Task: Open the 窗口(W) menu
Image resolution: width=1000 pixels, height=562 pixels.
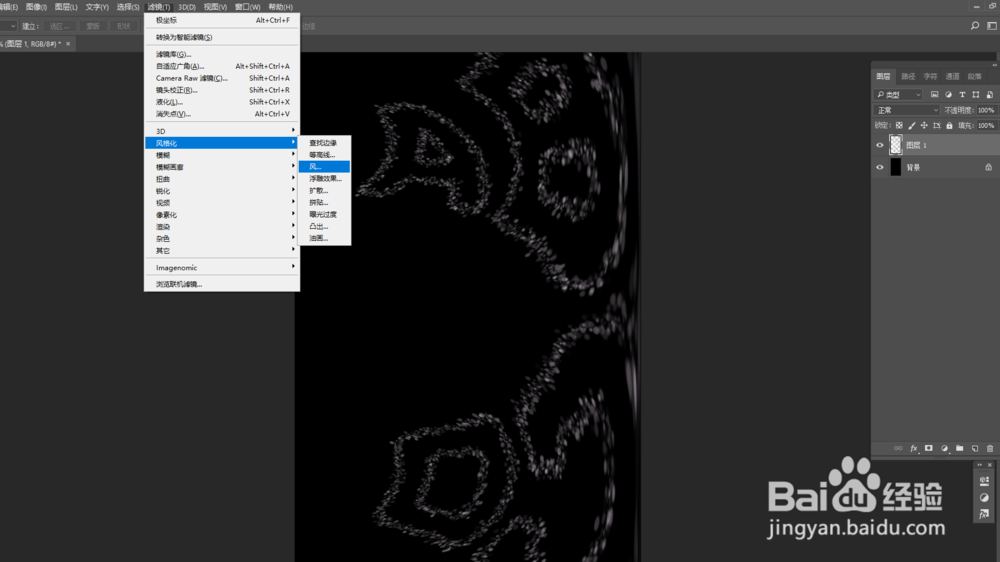Action: pos(247,7)
